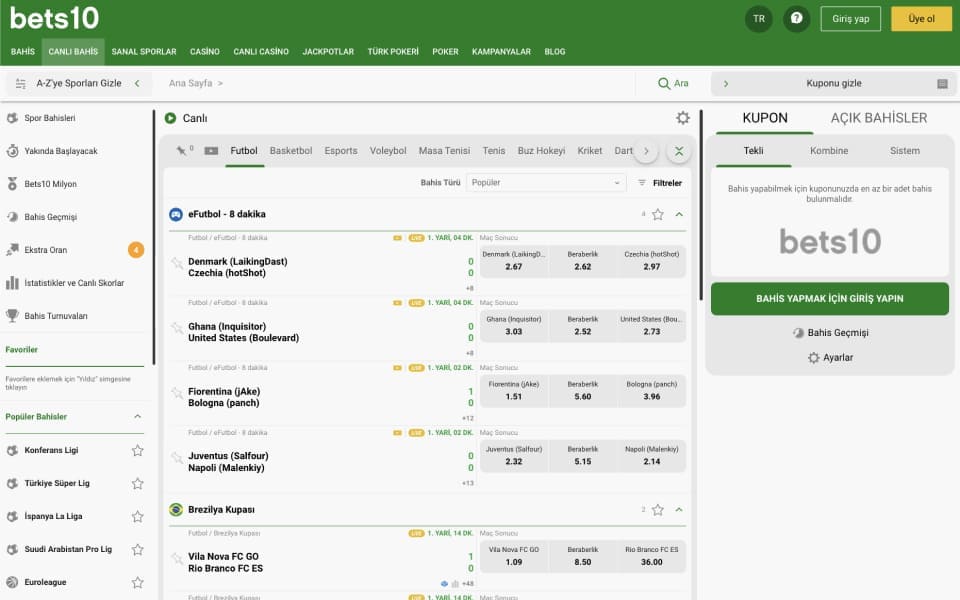Favorite Suudi Arabistan Pro Lig star

click(138, 549)
